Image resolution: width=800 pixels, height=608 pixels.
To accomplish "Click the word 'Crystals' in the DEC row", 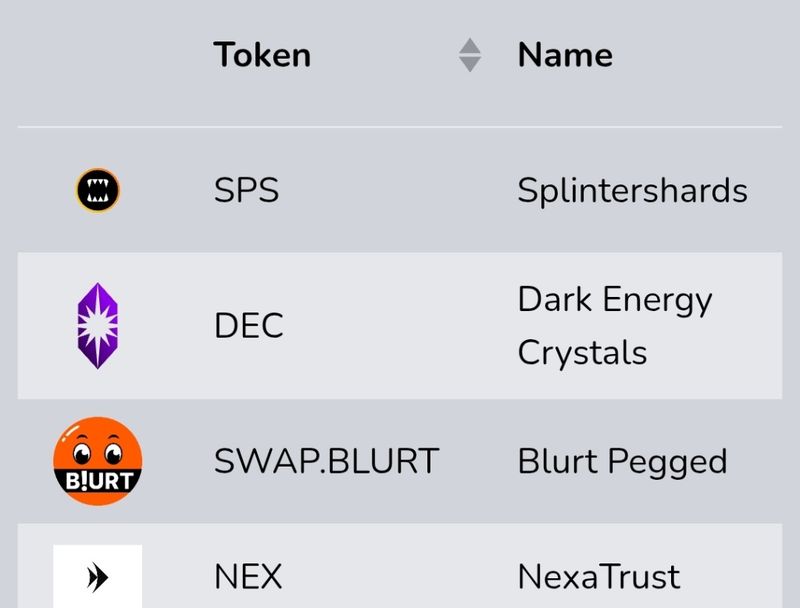I will [582, 353].
